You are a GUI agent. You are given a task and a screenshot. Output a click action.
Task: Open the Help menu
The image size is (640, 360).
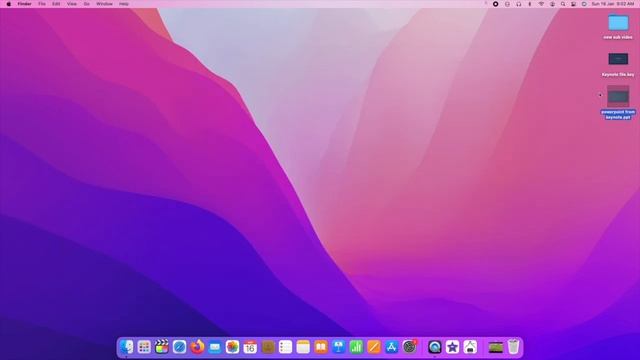point(124,4)
